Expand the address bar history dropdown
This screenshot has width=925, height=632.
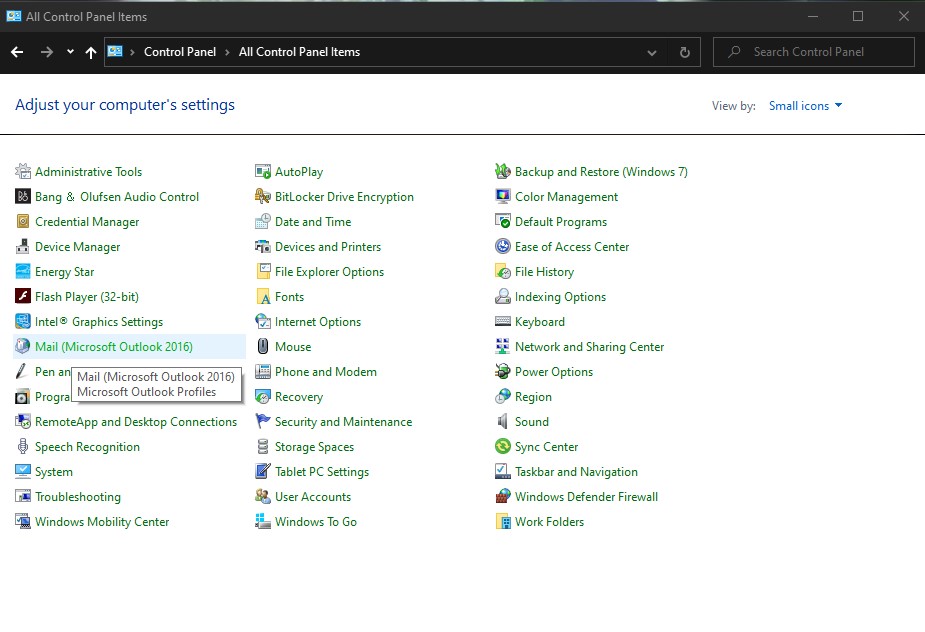(651, 53)
